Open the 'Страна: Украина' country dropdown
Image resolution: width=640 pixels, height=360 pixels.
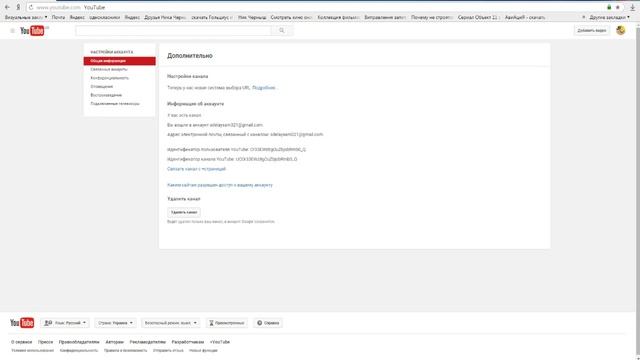click(115, 323)
